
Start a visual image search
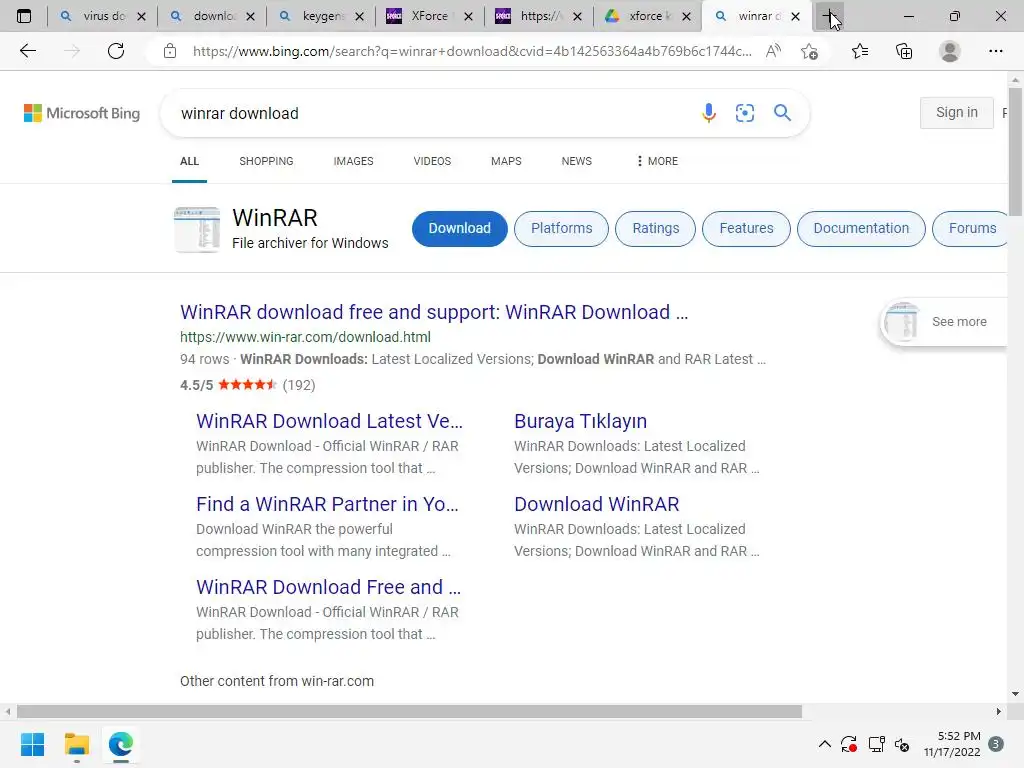[744, 113]
